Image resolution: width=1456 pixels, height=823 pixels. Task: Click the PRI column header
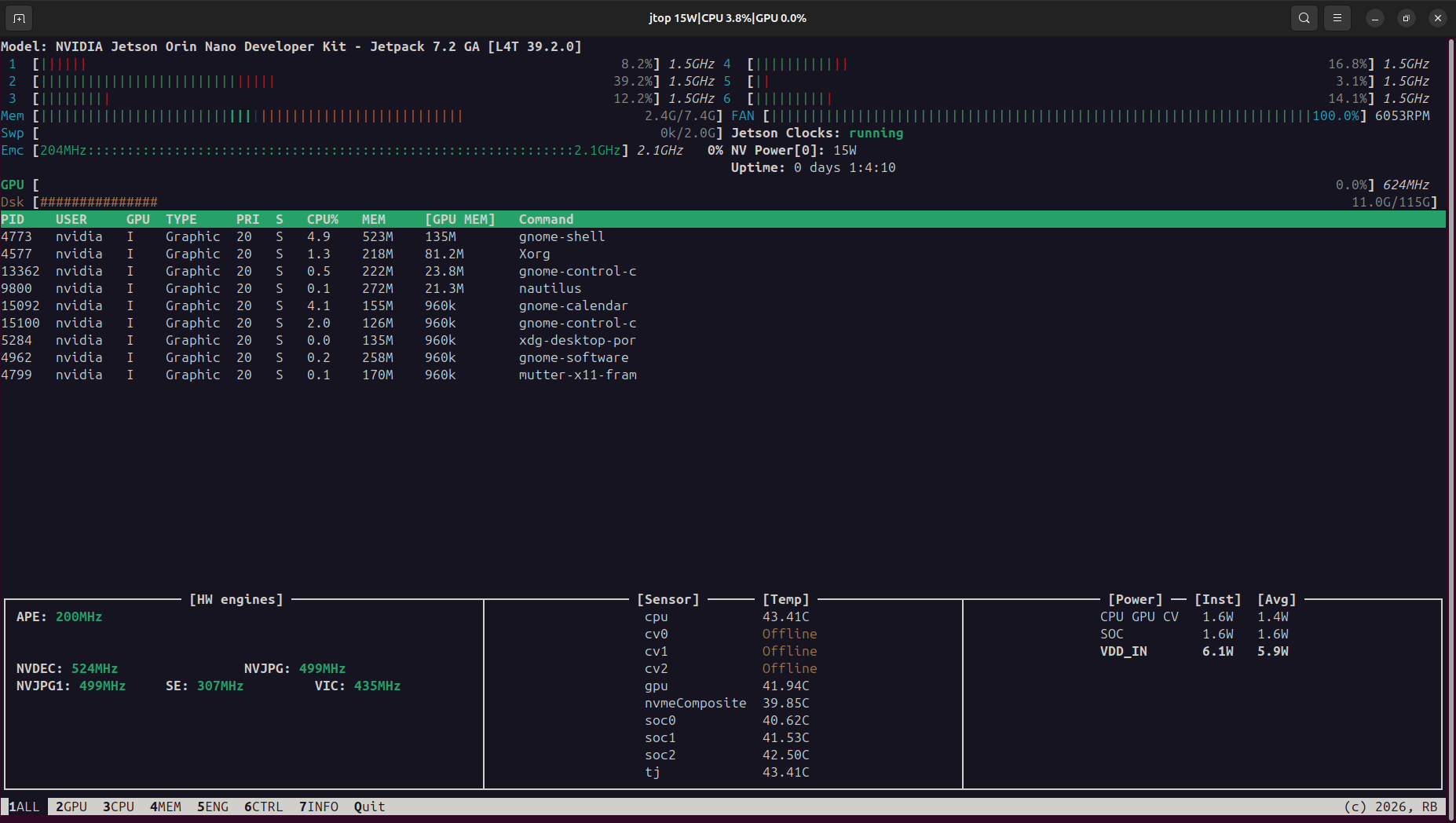click(248, 219)
